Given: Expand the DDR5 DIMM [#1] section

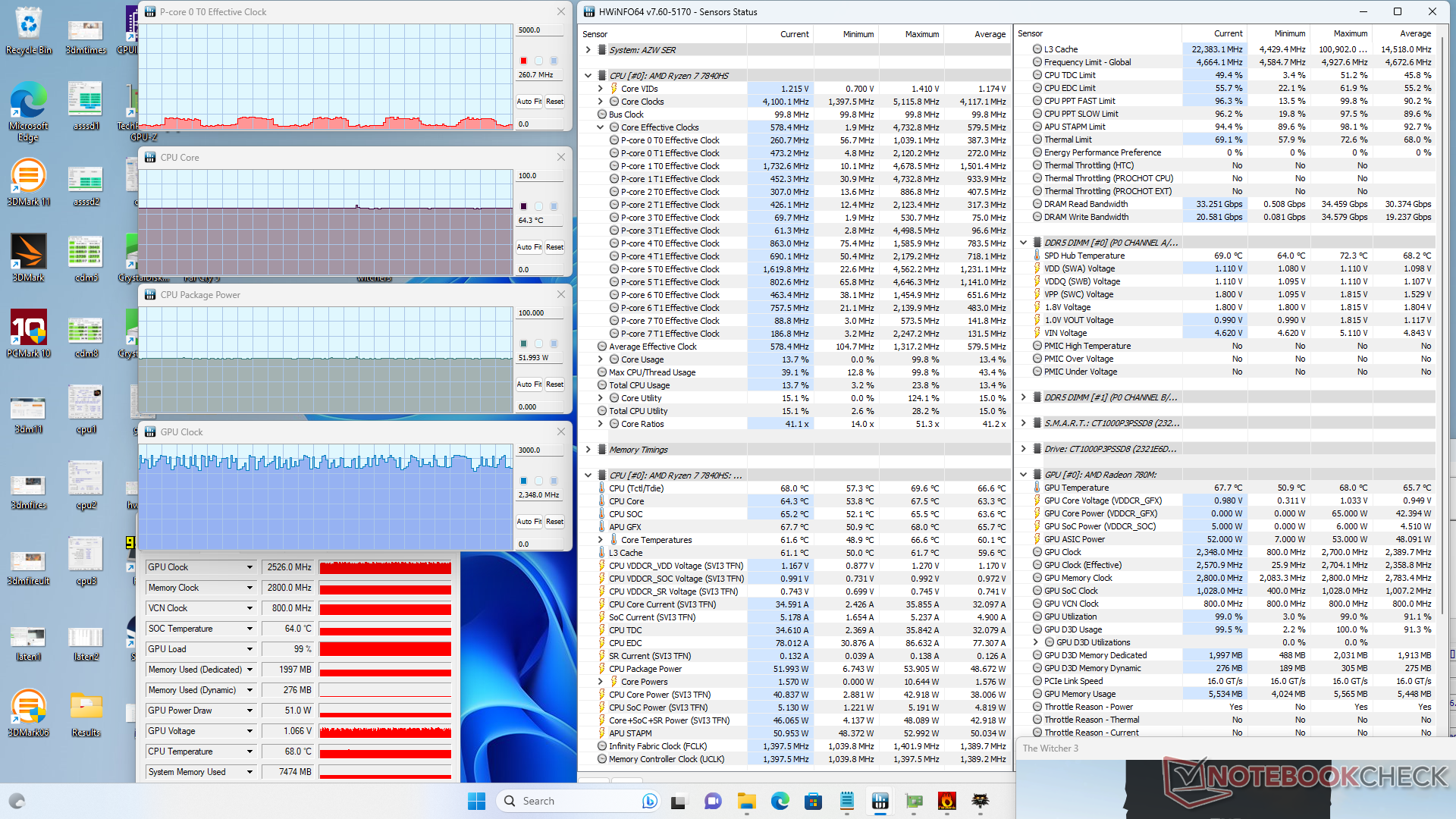Looking at the screenshot, I should tap(1024, 397).
